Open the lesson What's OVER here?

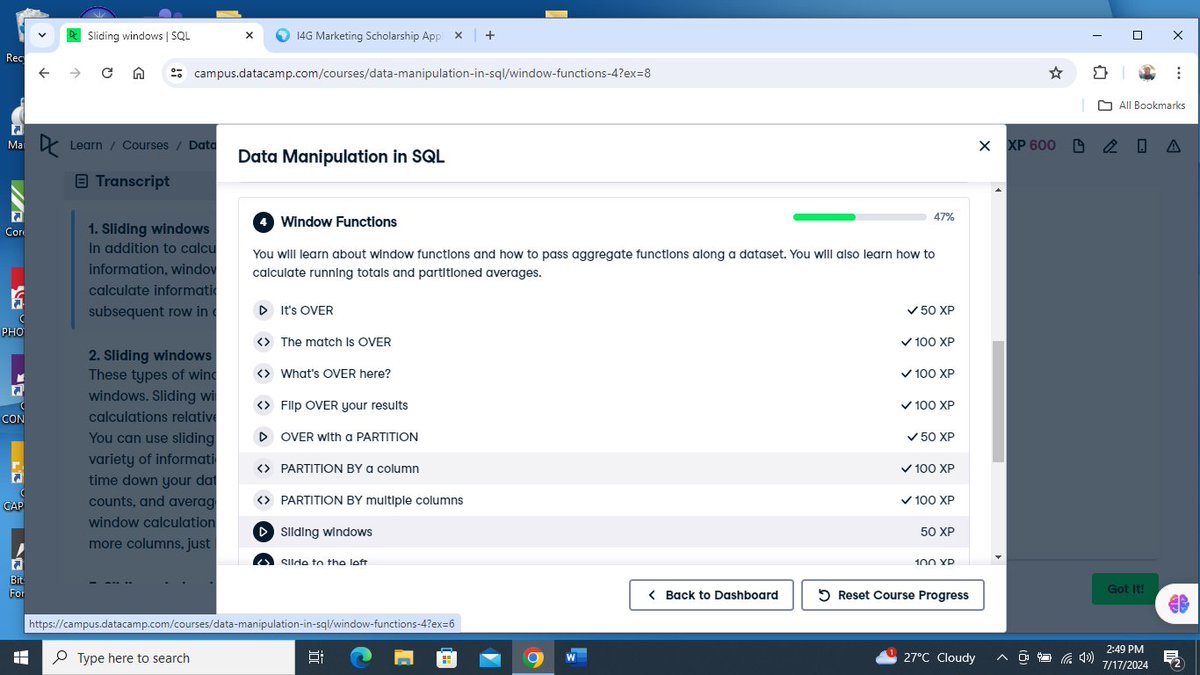point(336,374)
